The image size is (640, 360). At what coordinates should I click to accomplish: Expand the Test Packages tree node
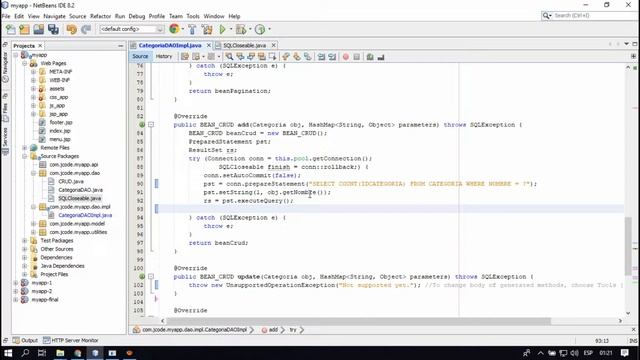tap(25, 240)
